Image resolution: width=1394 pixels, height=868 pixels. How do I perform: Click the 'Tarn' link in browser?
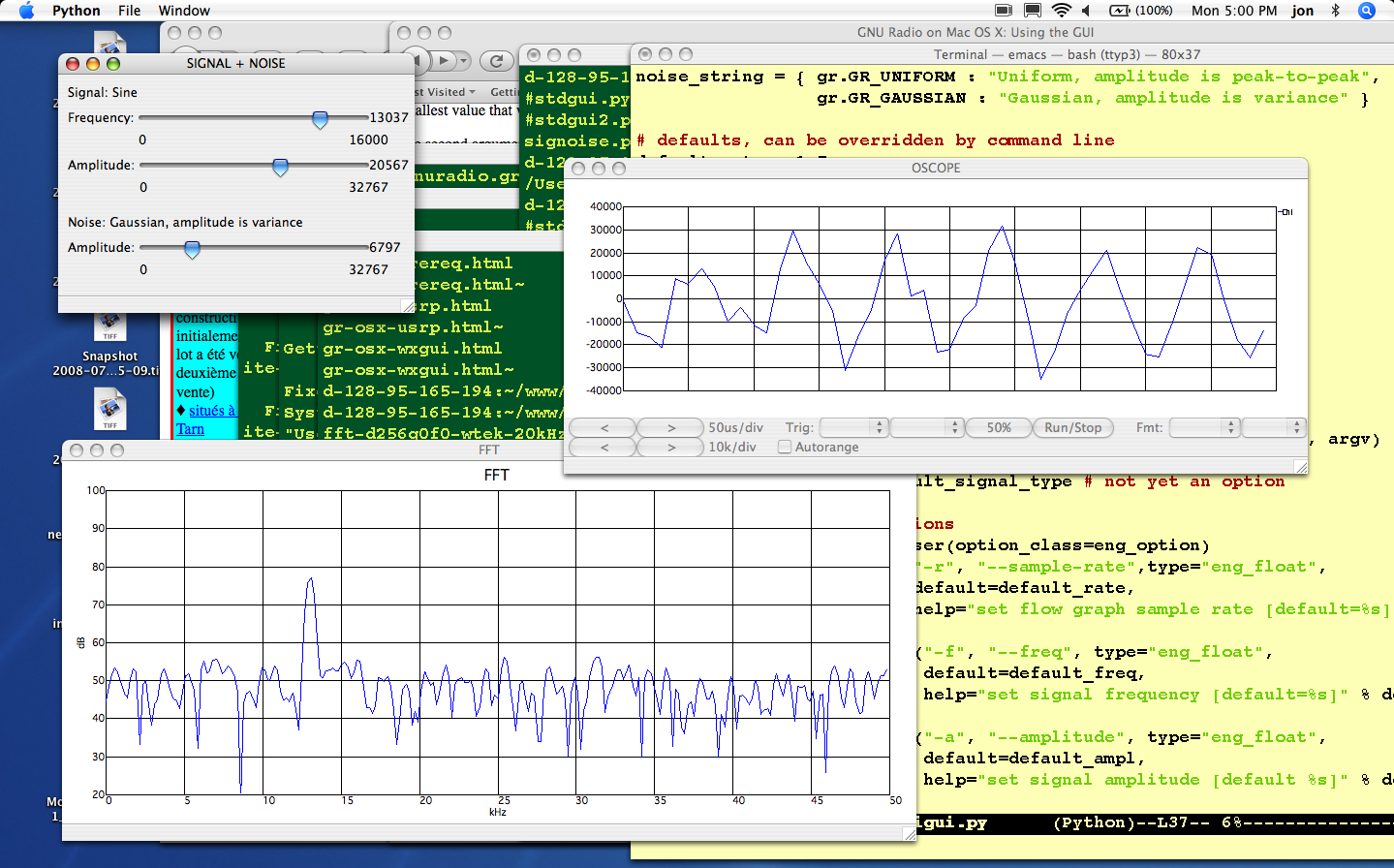click(x=190, y=429)
